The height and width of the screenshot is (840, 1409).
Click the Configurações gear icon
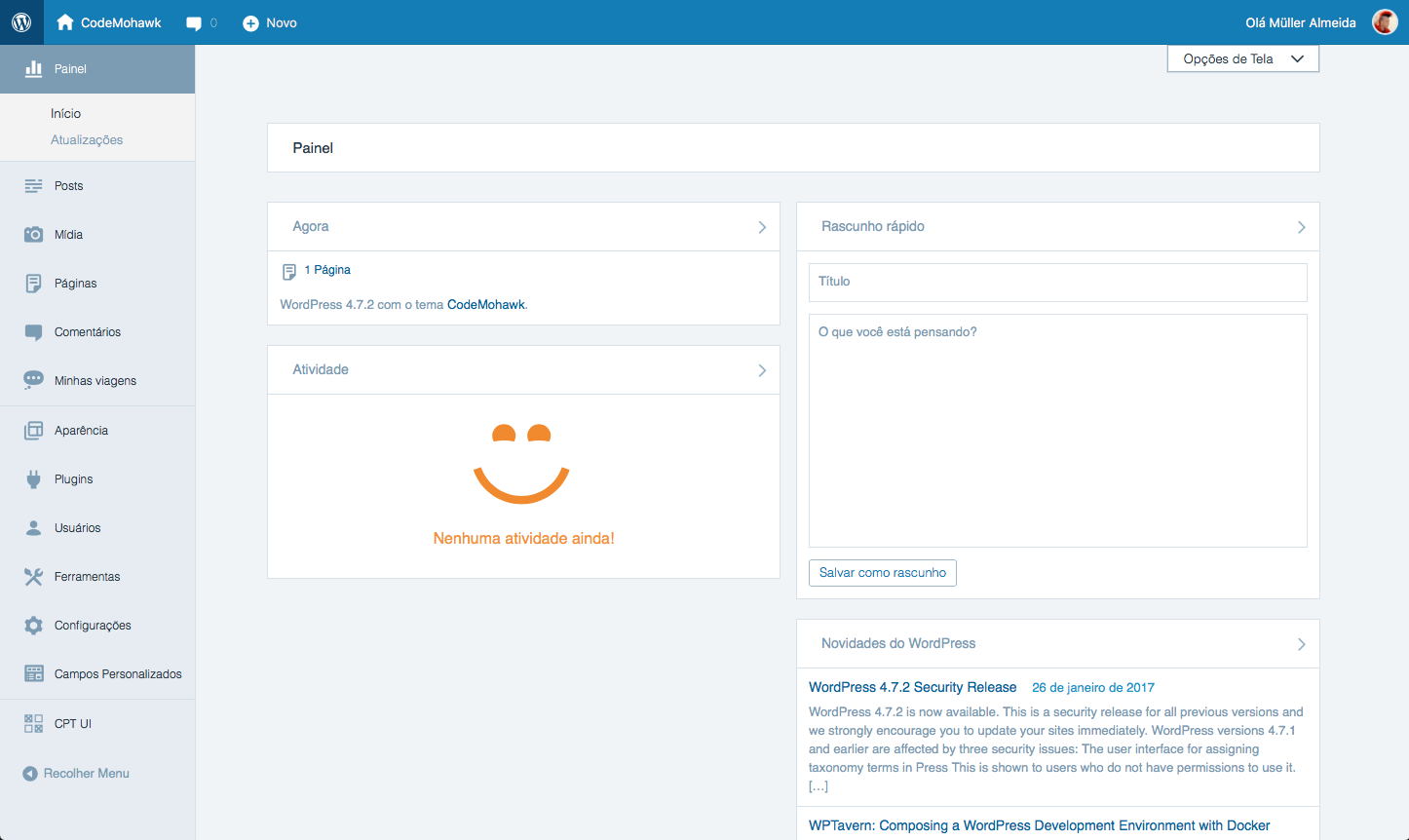tap(33, 626)
